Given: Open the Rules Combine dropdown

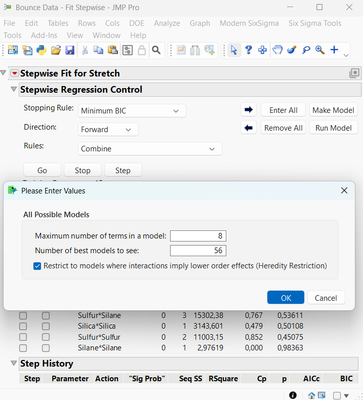Looking at the screenshot, I should coord(150,149).
